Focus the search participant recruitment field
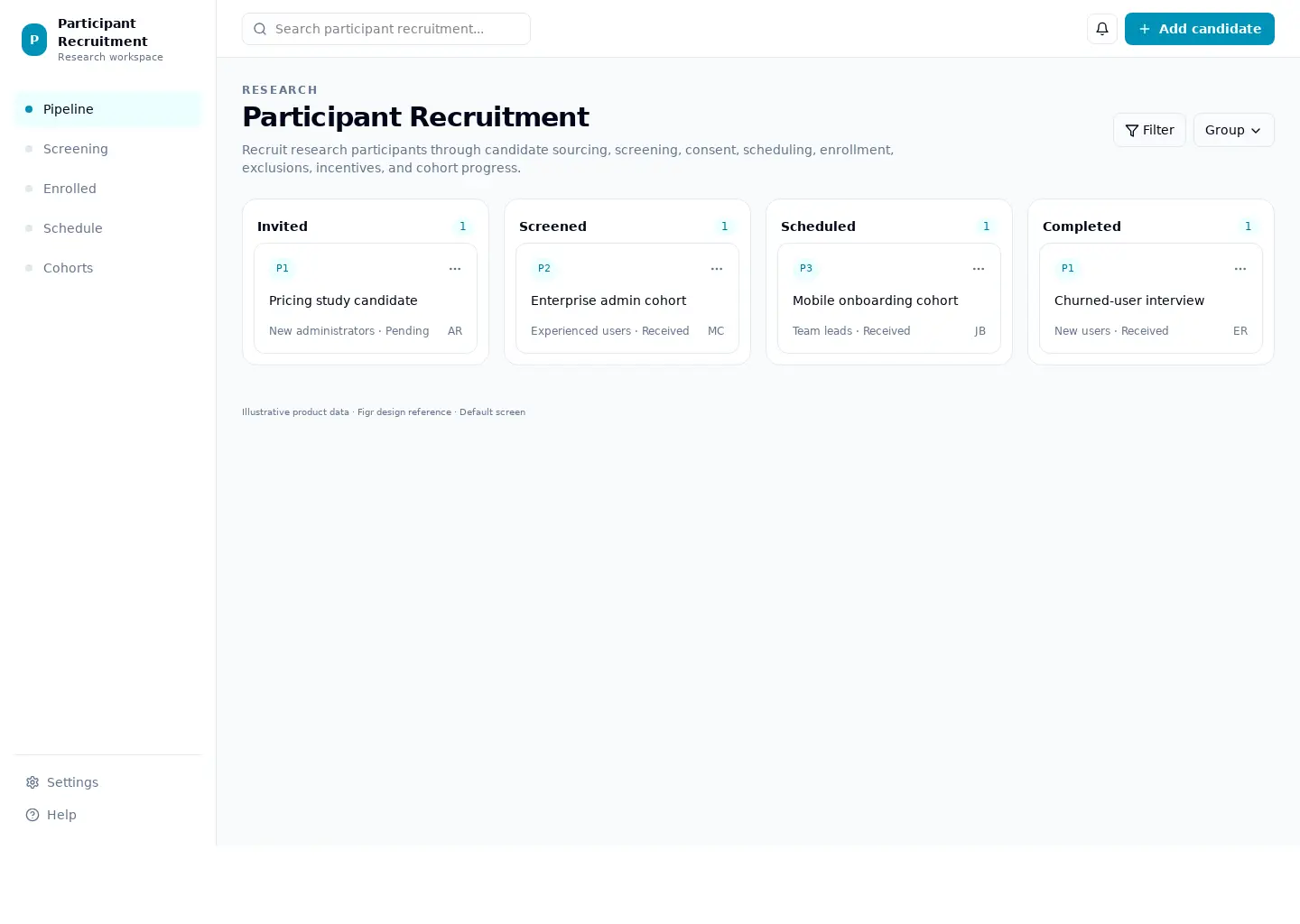The width and height of the screenshot is (1300, 924). 386,29
